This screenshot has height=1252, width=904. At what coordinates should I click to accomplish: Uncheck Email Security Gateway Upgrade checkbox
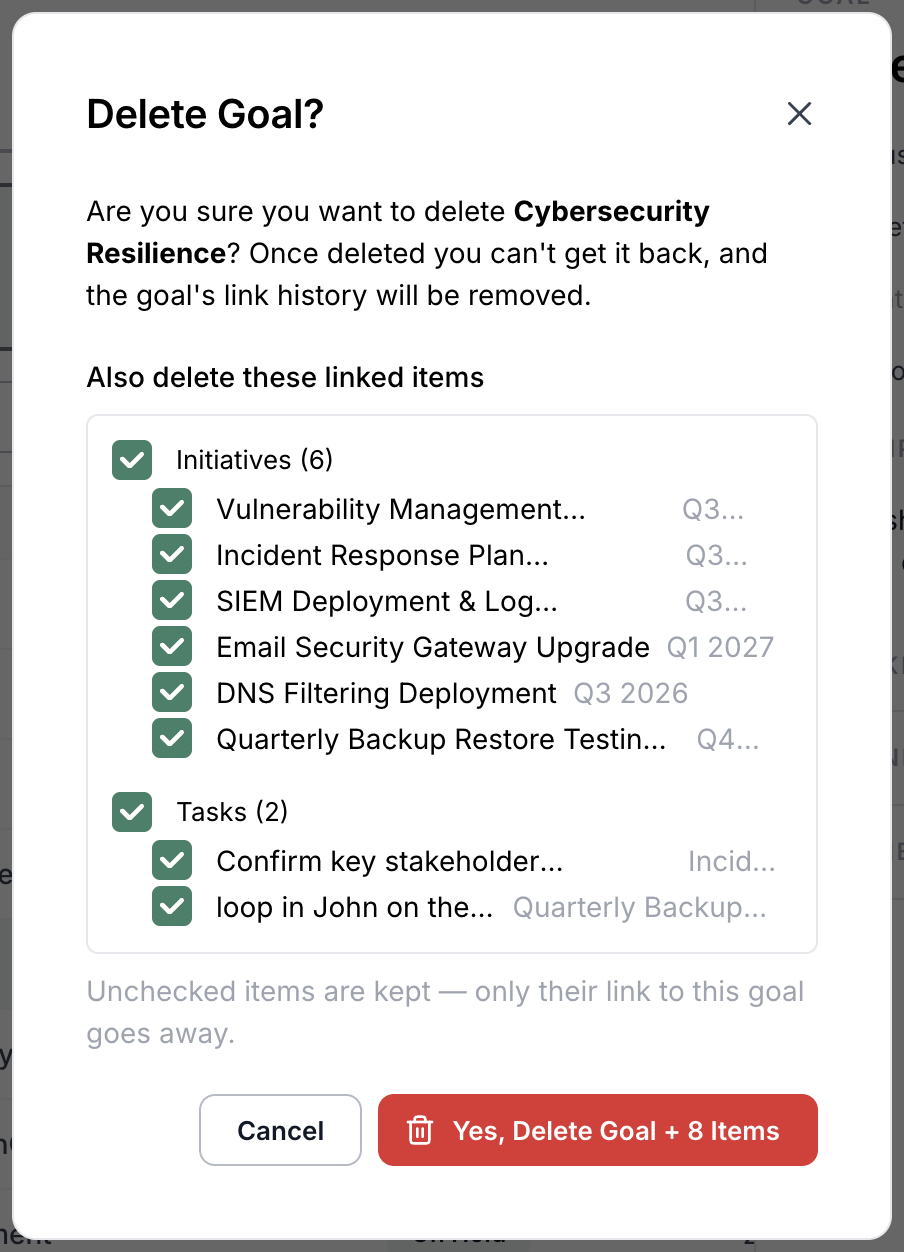click(172, 647)
